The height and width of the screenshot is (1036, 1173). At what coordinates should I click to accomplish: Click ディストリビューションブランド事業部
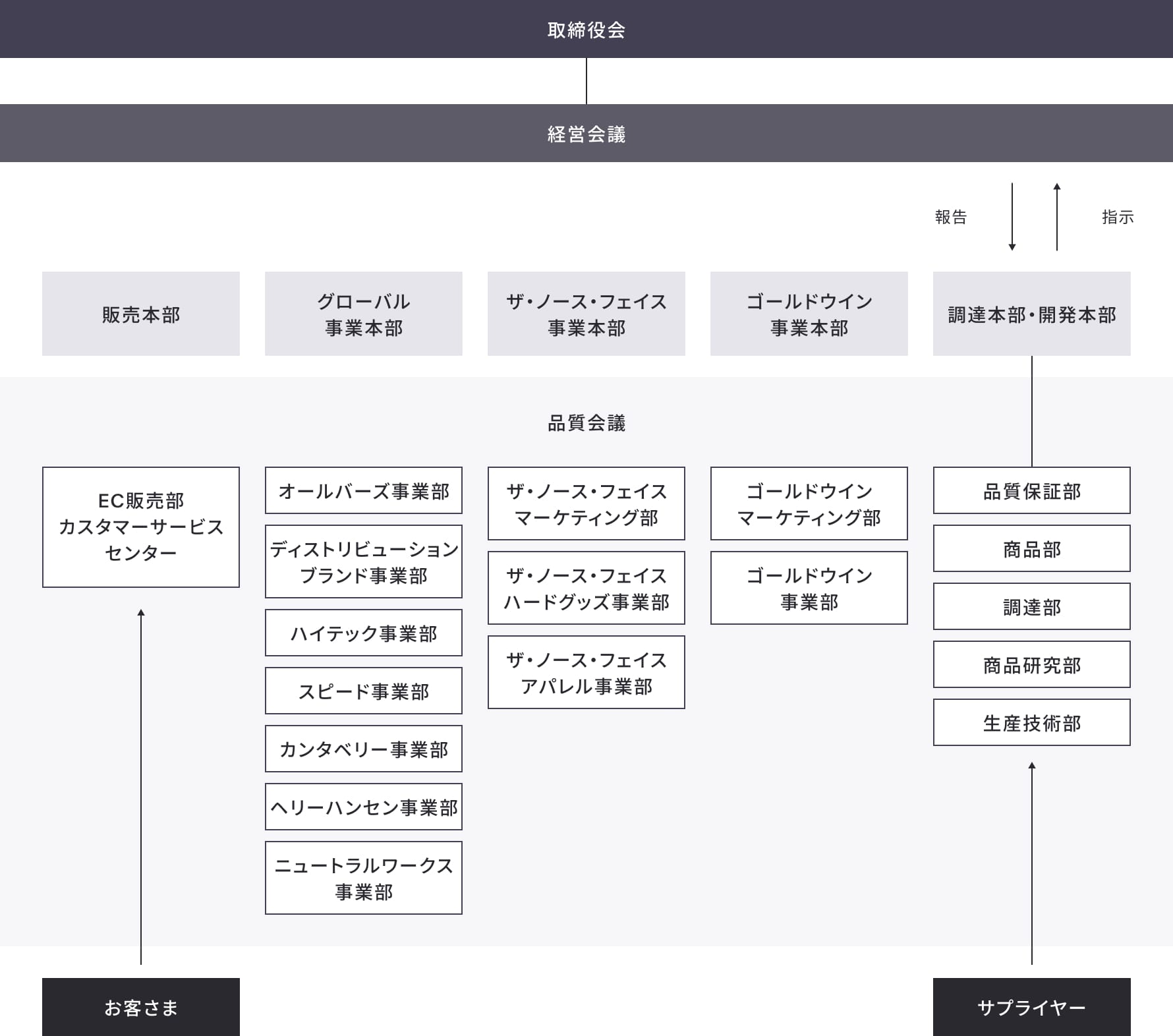tap(363, 561)
